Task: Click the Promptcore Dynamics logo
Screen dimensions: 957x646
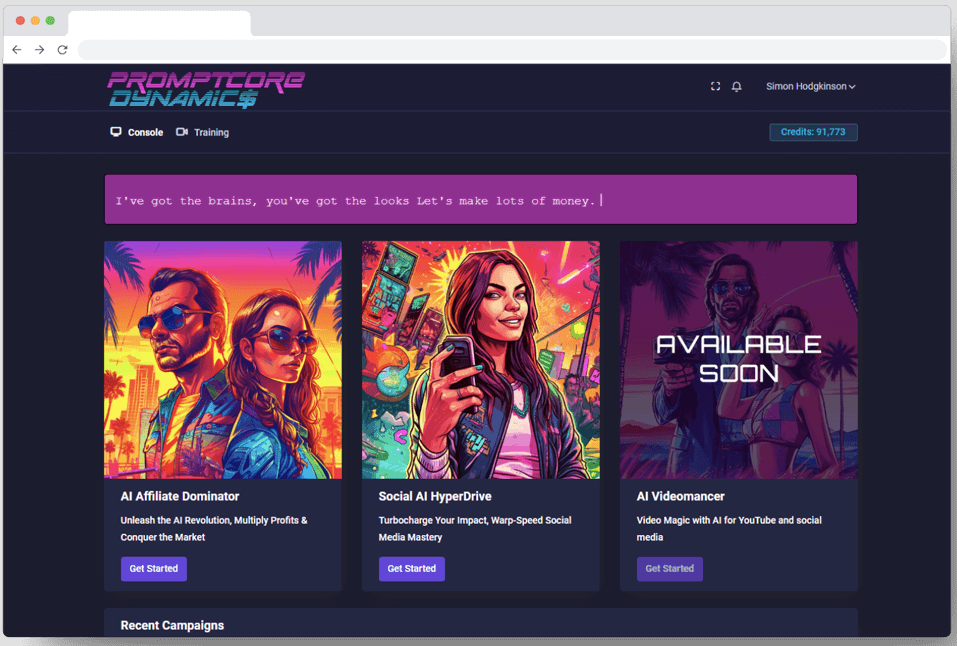Action: point(206,89)
